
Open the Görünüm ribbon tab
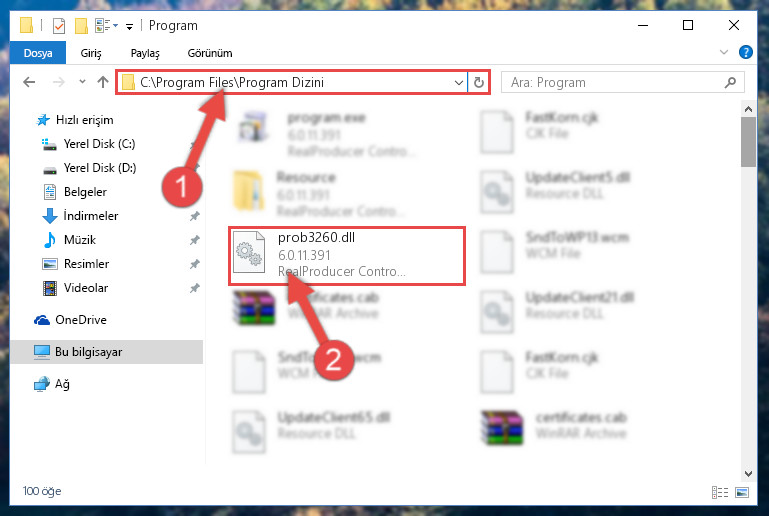click(x=210, y=53)
